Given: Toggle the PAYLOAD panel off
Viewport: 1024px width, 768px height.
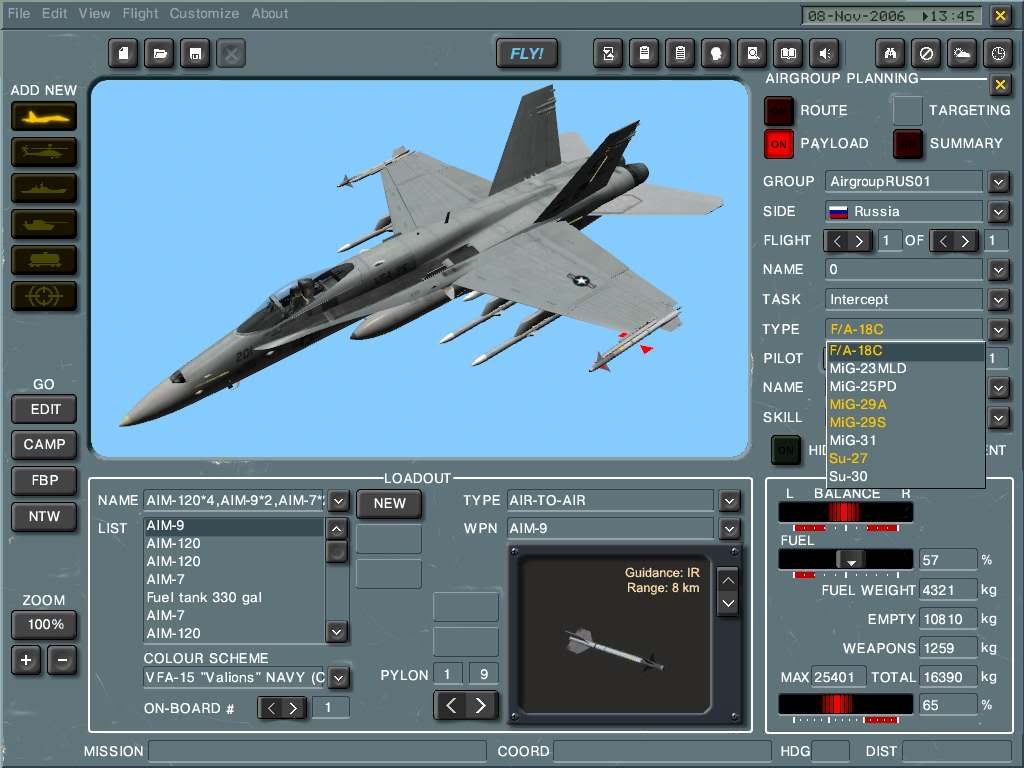Looking at the screenshot, I should point(778,144).
